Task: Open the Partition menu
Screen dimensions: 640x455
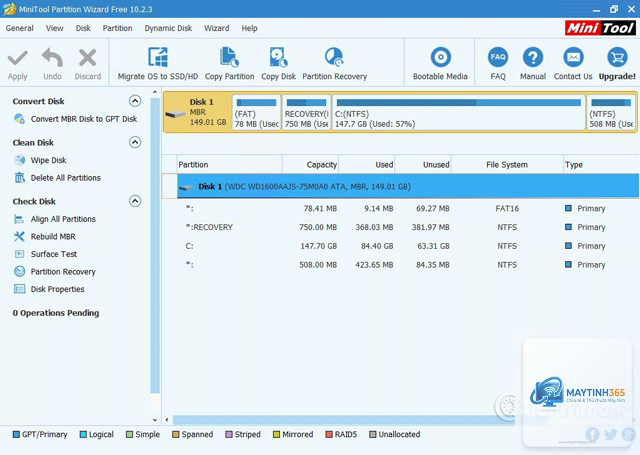Action: click(117, 28)
